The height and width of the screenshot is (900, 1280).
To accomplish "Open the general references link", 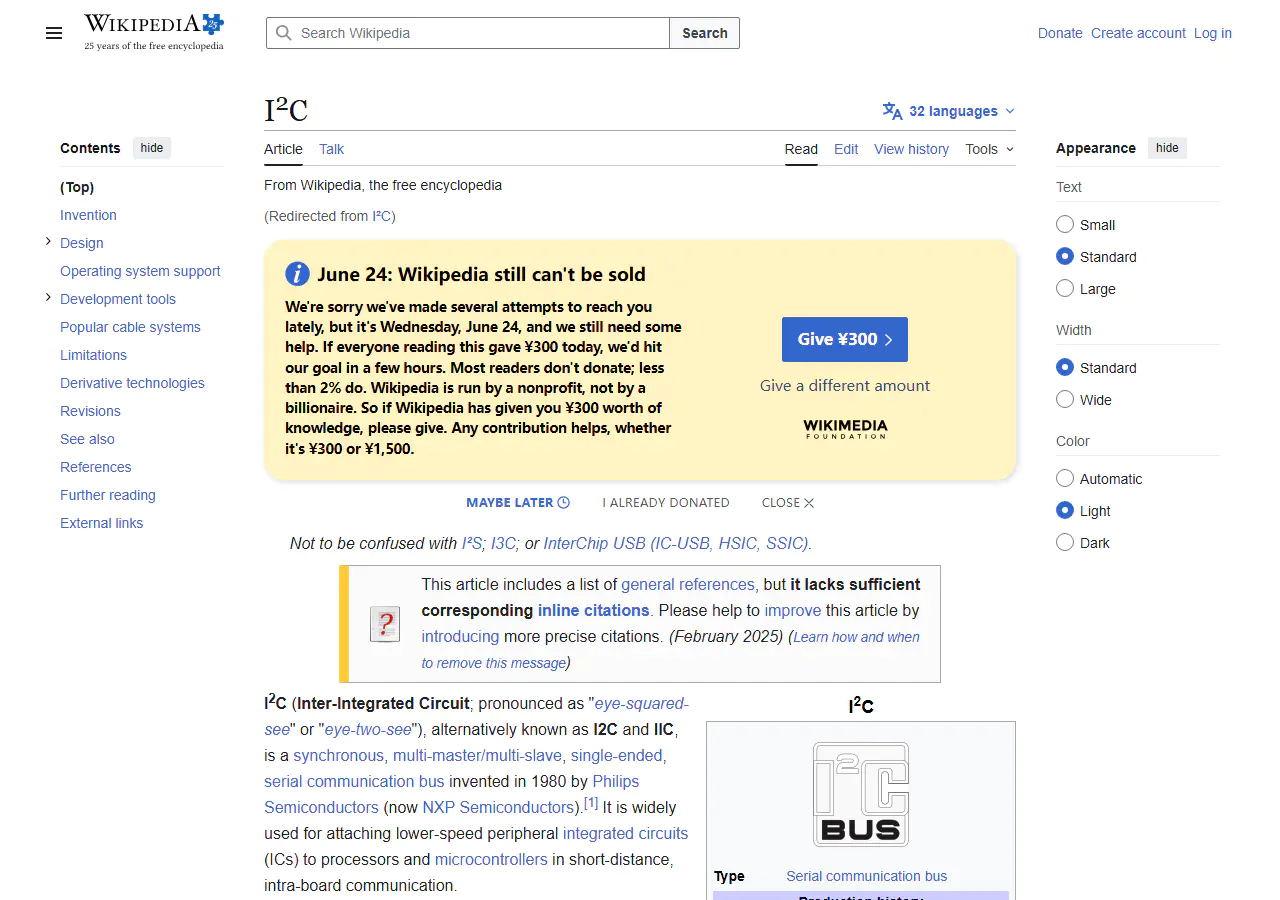I will pyautogui.click(x=688, y=584).
